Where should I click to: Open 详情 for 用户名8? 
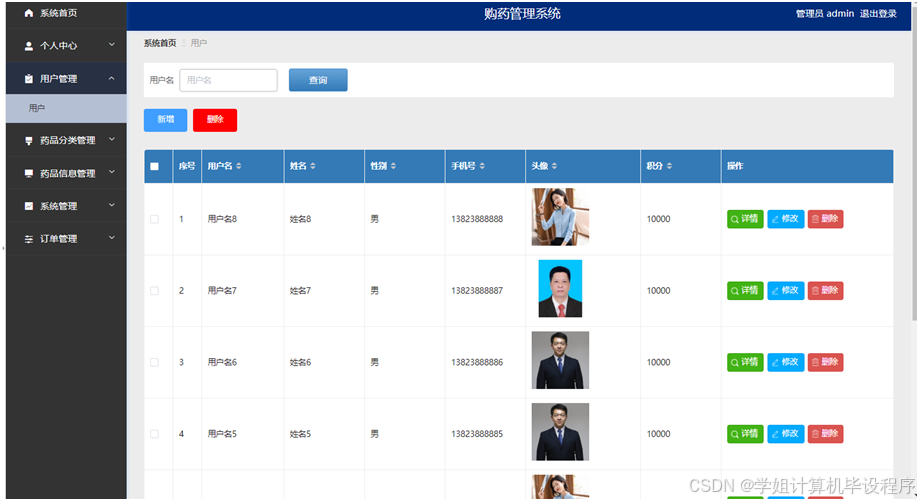point(745,219)
